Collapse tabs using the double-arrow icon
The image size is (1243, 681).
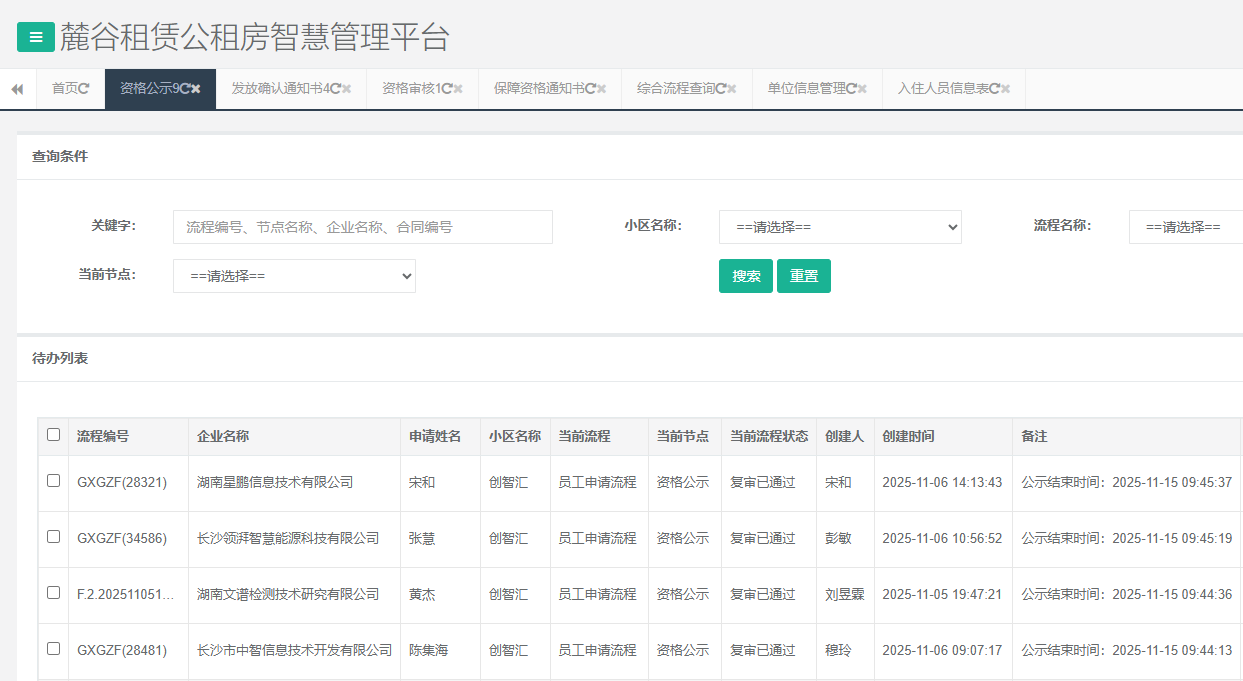click(x=17, y=88)
